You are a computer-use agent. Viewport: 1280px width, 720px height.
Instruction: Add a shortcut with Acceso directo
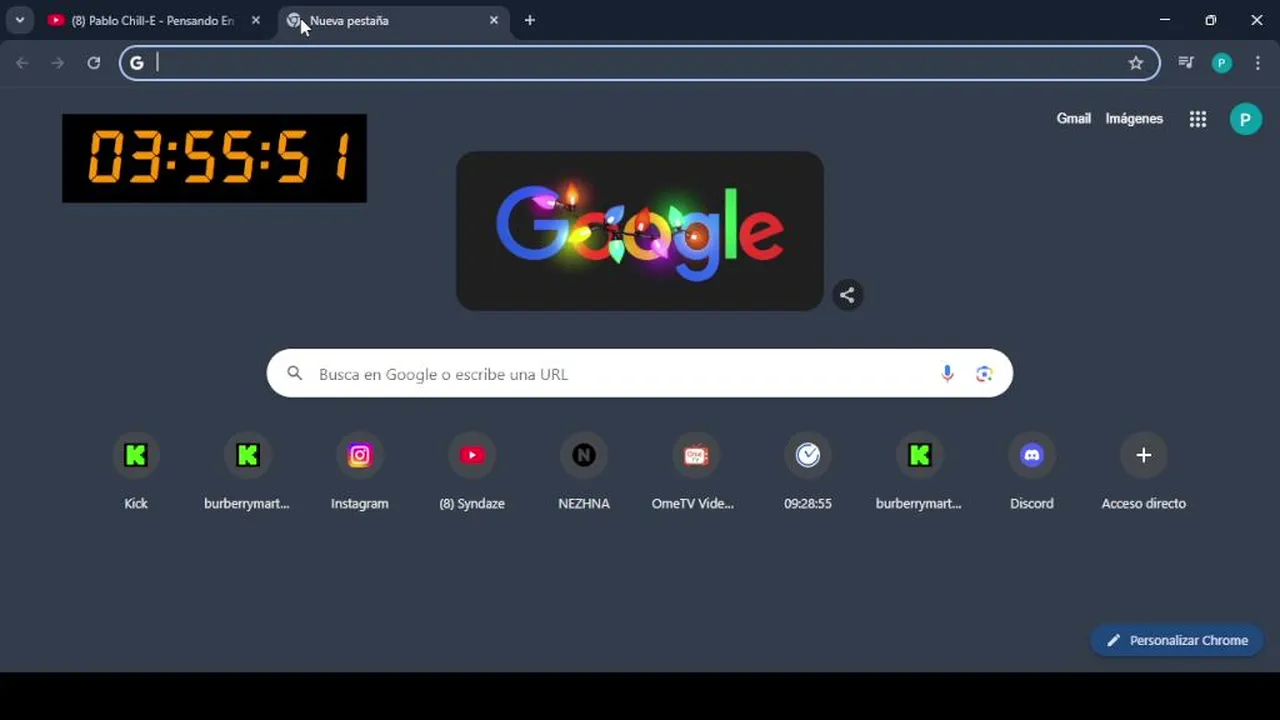click(1143, 472)
